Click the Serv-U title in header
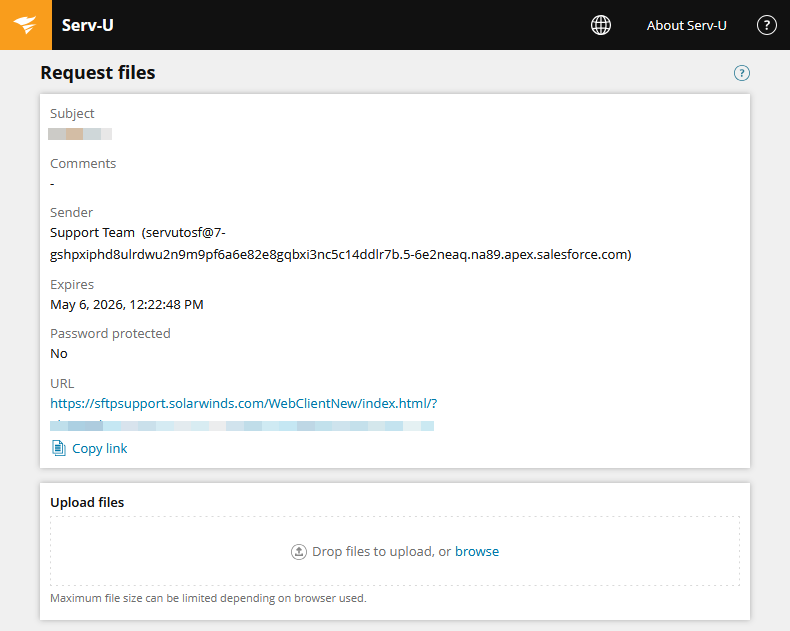 (x=88, y=25)
